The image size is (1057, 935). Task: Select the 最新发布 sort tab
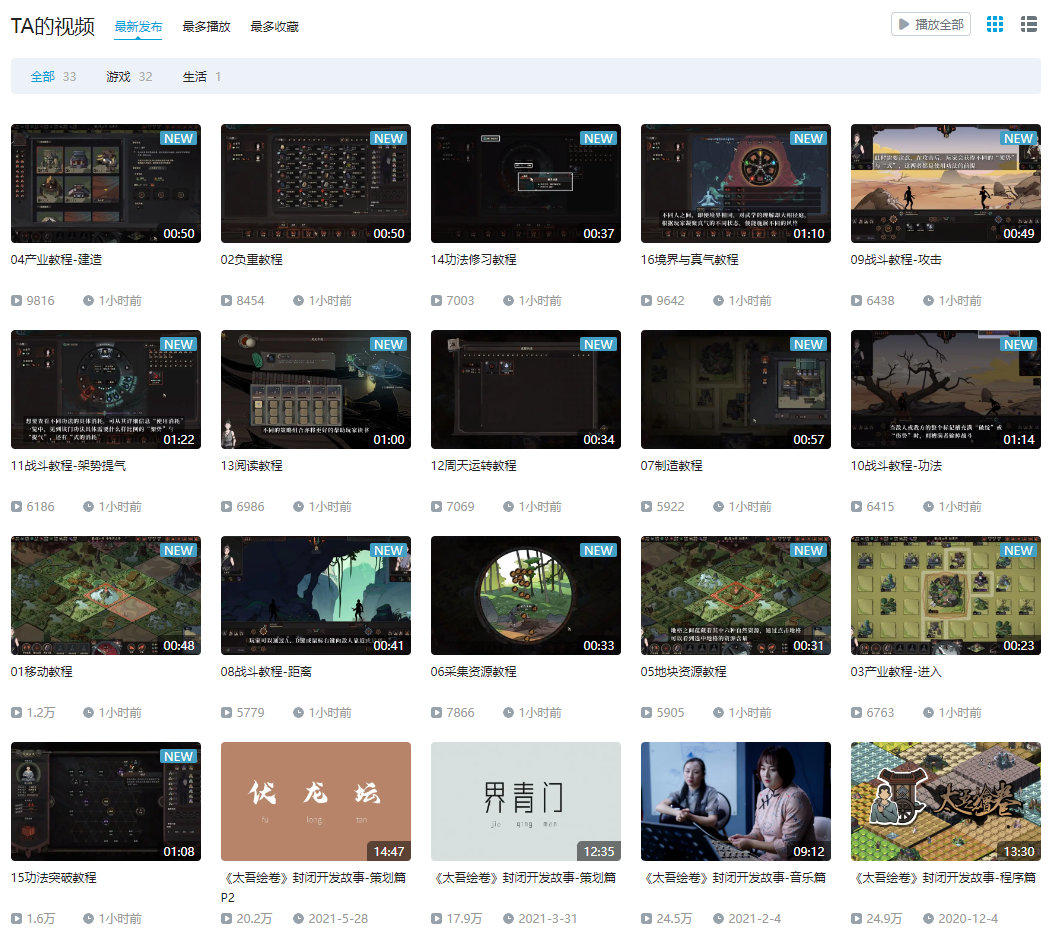(138, 26)
